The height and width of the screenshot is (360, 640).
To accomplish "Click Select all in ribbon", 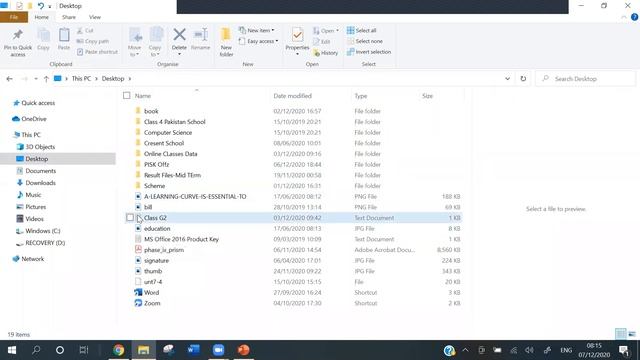I will tap(362, 31).
